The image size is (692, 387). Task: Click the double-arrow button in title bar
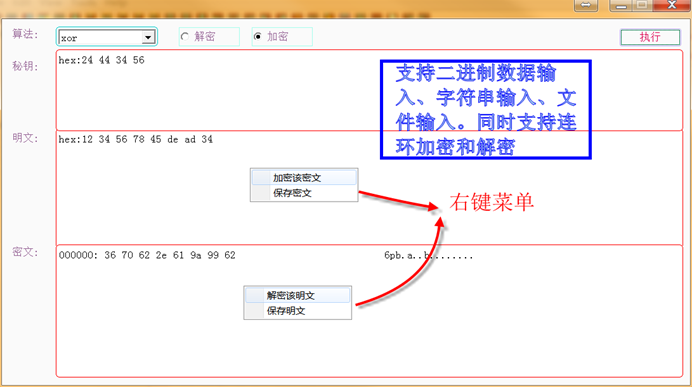(x=586, y=5)
